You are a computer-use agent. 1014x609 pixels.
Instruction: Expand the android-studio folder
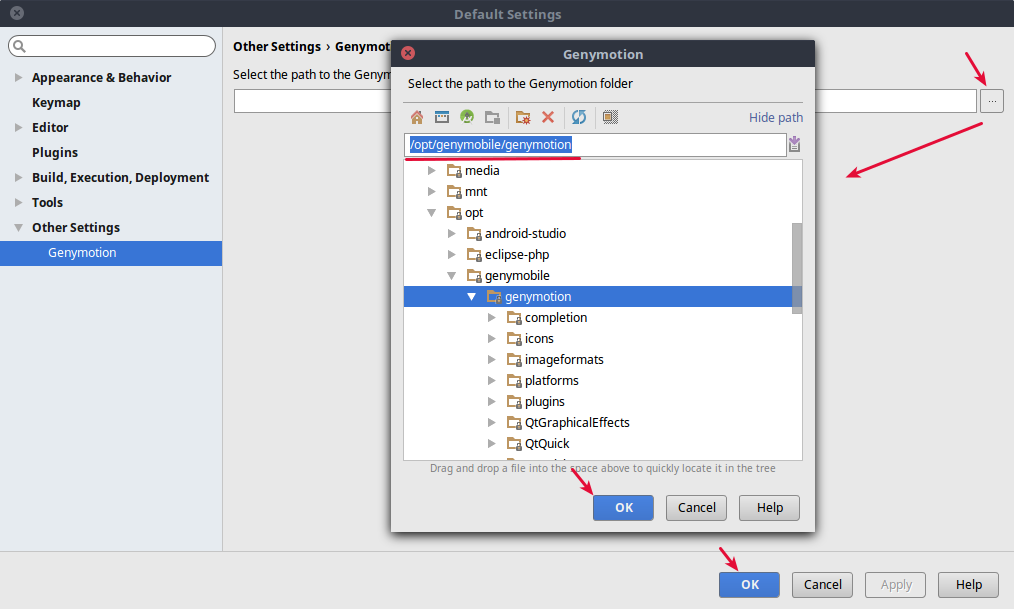[452, 234]
